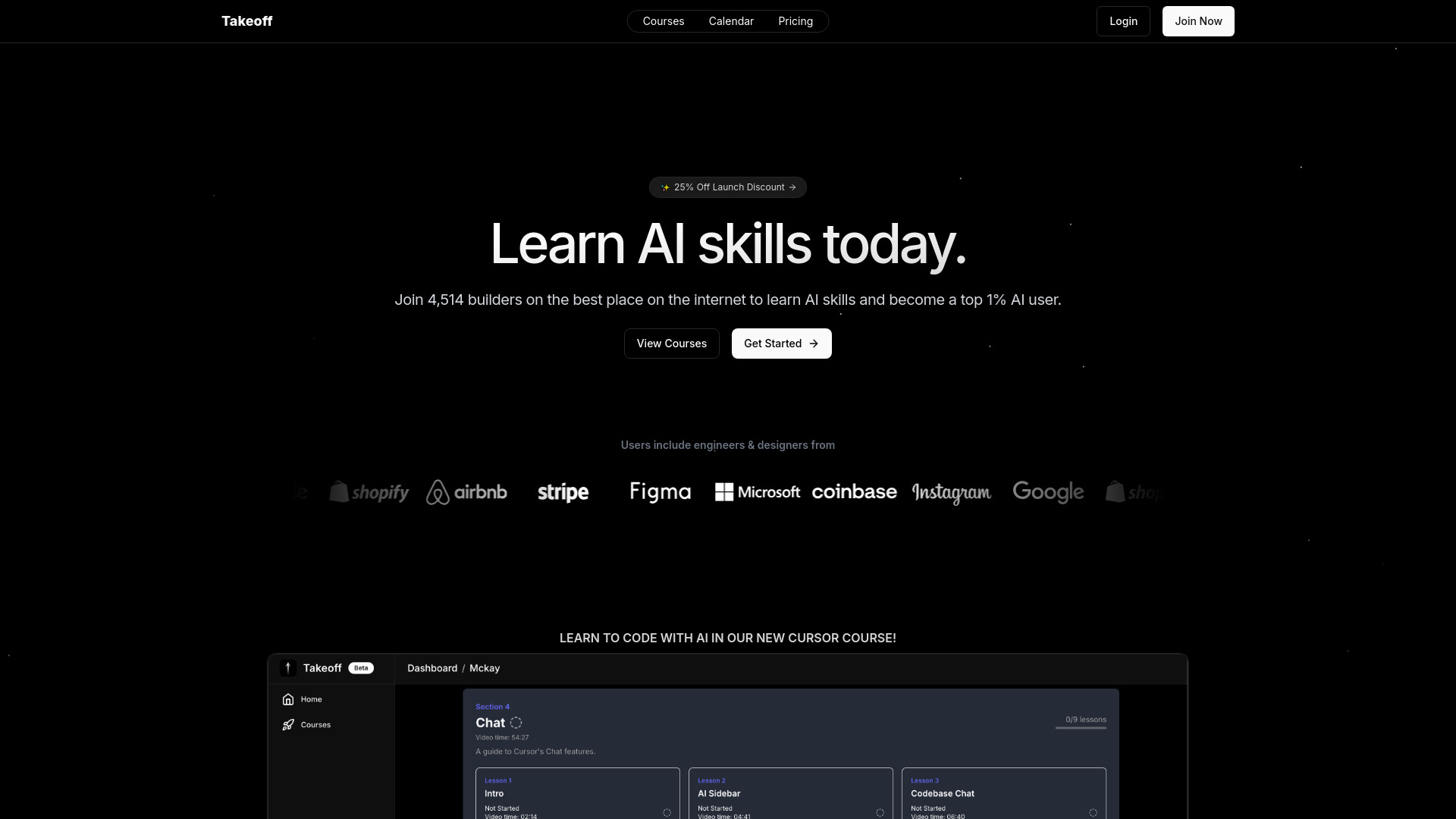The image size is (1456, 819).
Task: Click the bookmark icon on Lesson 2 AI Sidebar
Action: click(x=880, y=812)
